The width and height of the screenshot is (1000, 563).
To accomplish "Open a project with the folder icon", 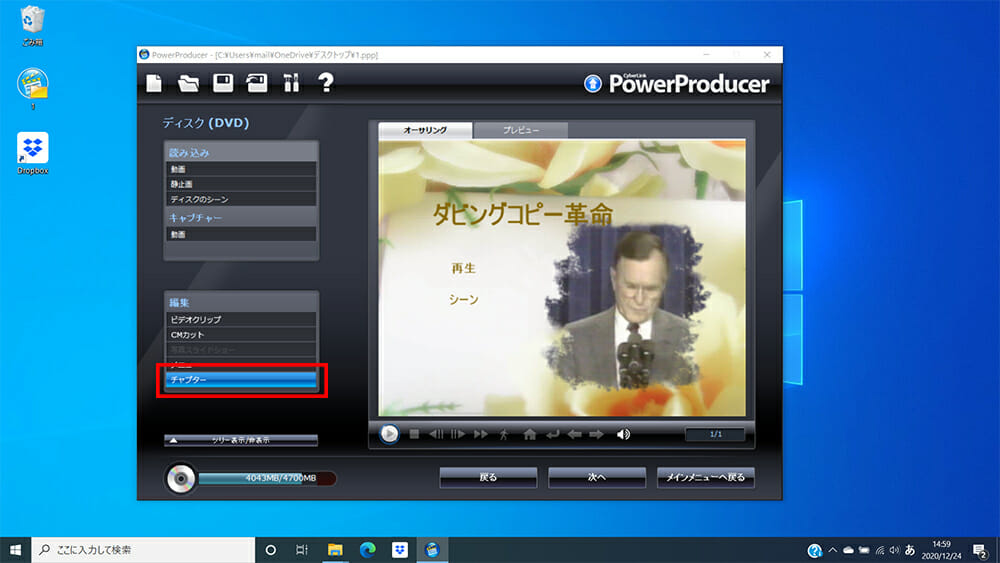I will 188,84.
